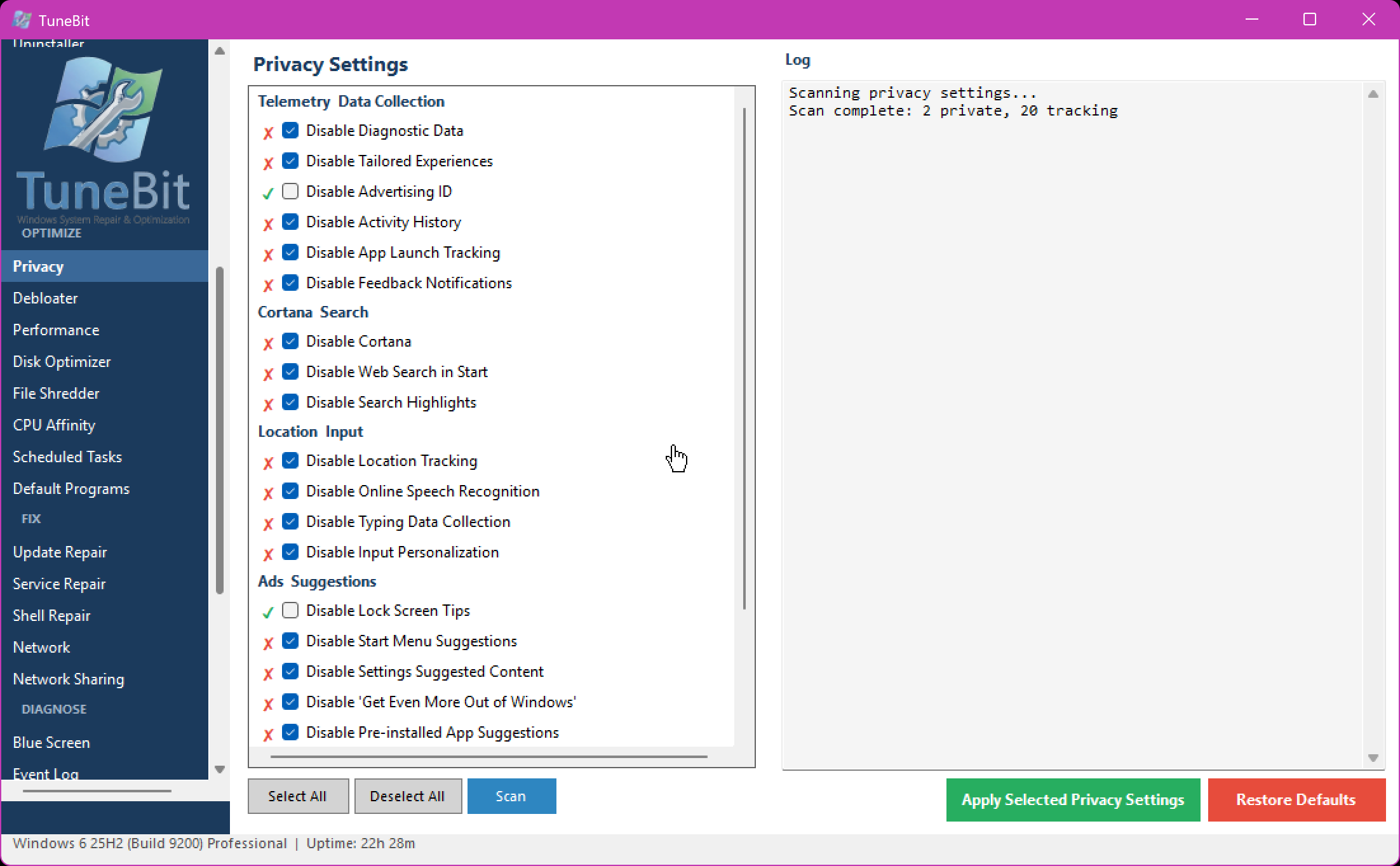Click inside the Log text area
This screenshot has width=1400, height=866.
1074,425
